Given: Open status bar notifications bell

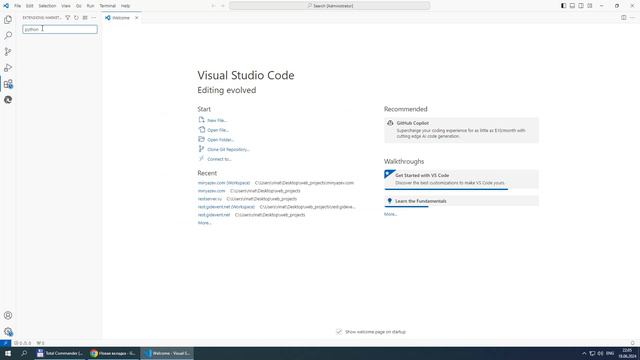Looking at the screenshot, I should (x=632, y=343).
